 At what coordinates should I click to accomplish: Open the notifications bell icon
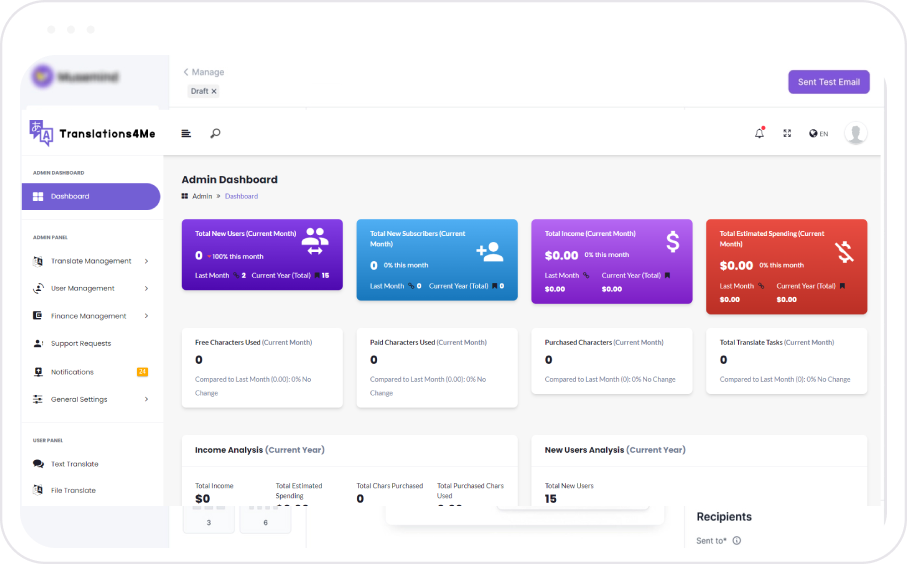pos(759,133)
